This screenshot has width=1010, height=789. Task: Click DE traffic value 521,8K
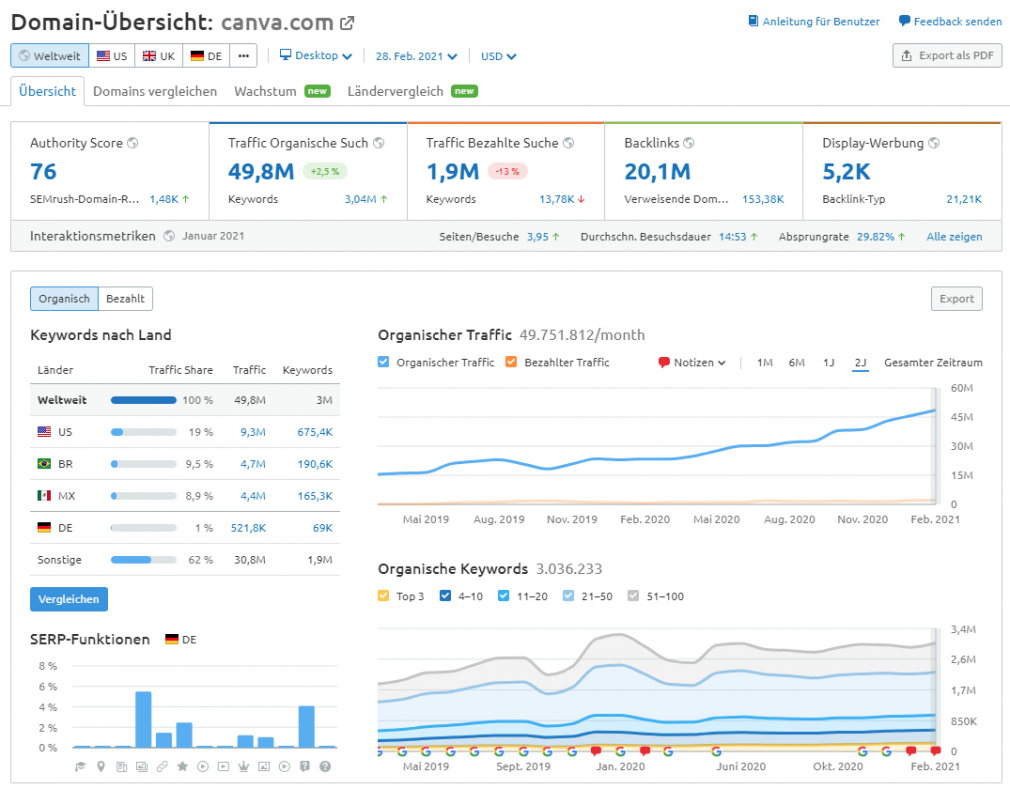click(249, 528)
